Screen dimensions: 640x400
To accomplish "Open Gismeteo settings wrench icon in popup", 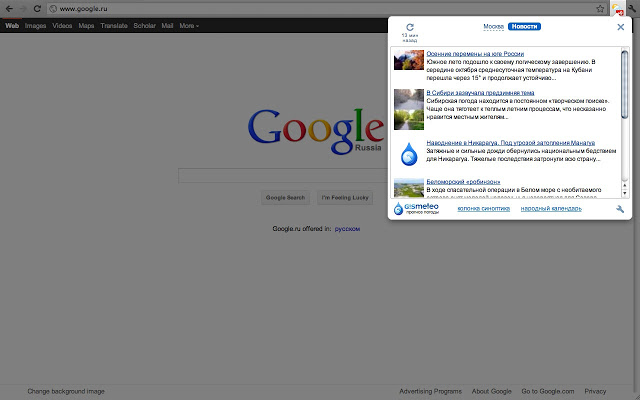I will 620,209.
